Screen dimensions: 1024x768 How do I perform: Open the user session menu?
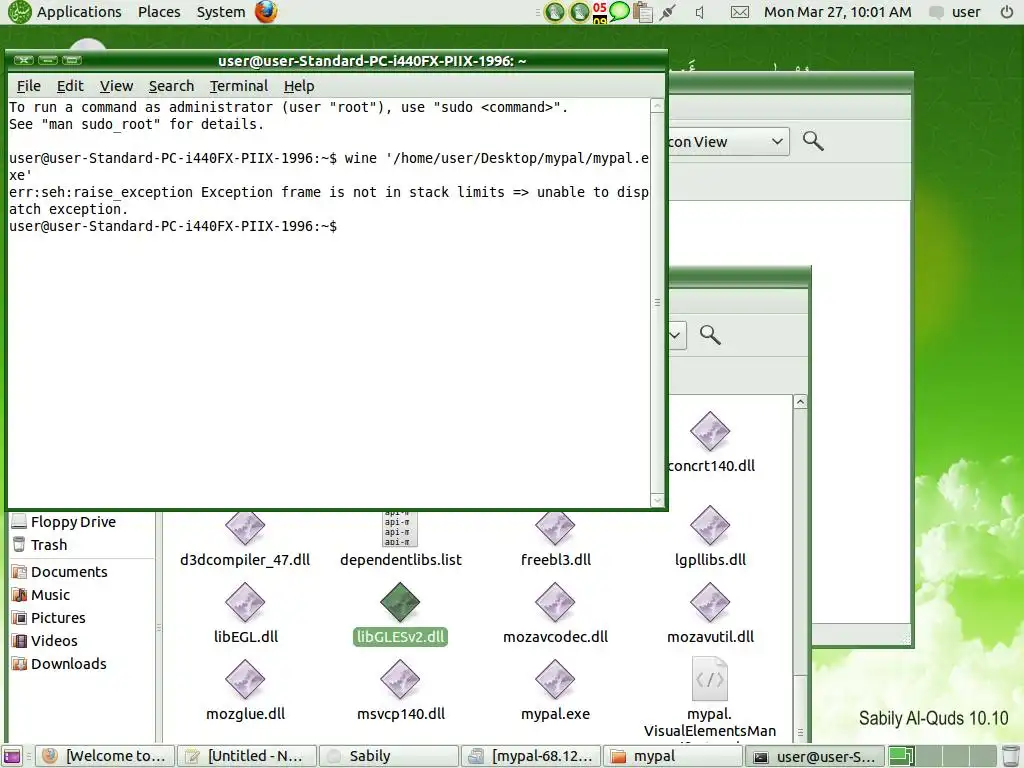pyautogui.click(x=955, y=12)
